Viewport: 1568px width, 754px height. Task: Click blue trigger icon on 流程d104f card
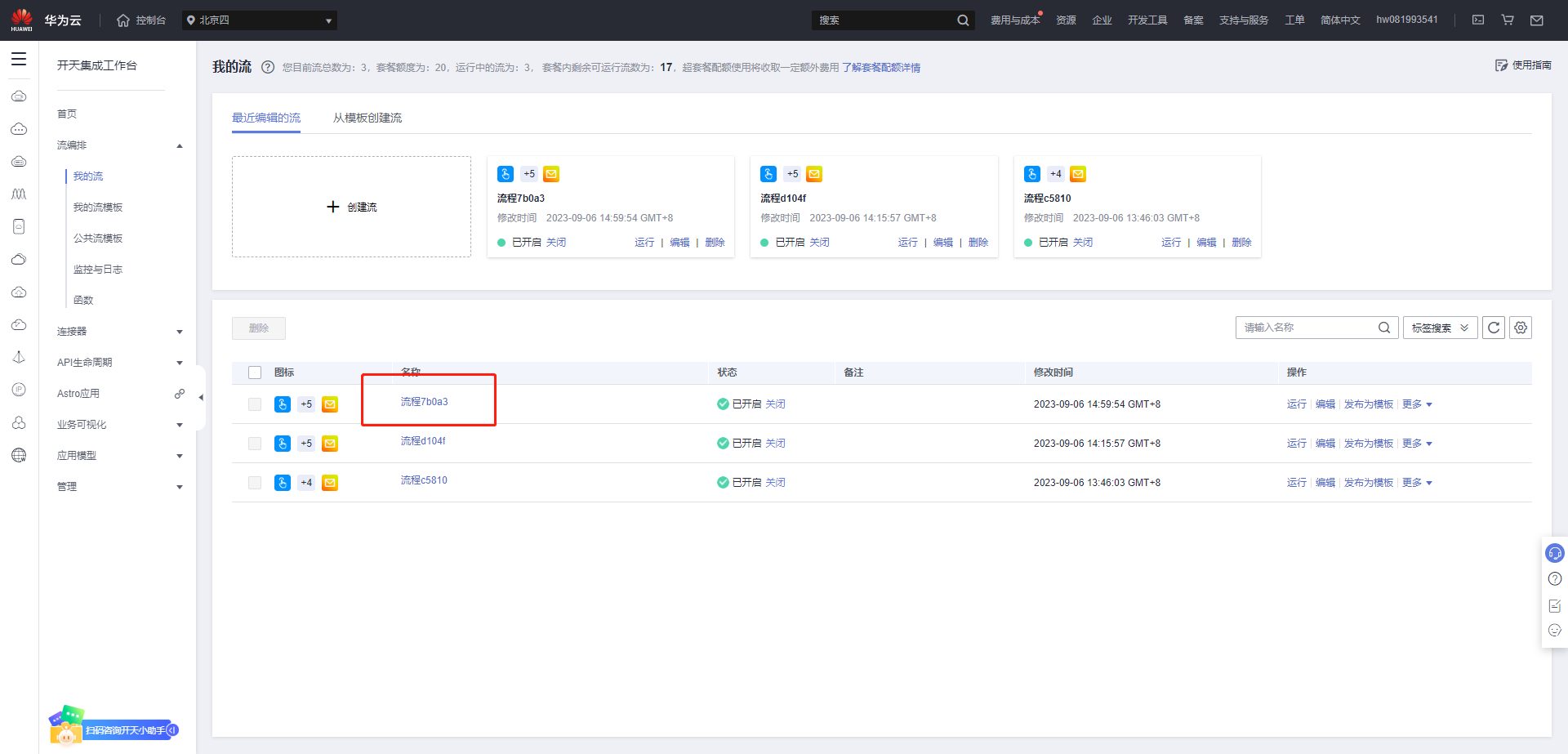768,174
